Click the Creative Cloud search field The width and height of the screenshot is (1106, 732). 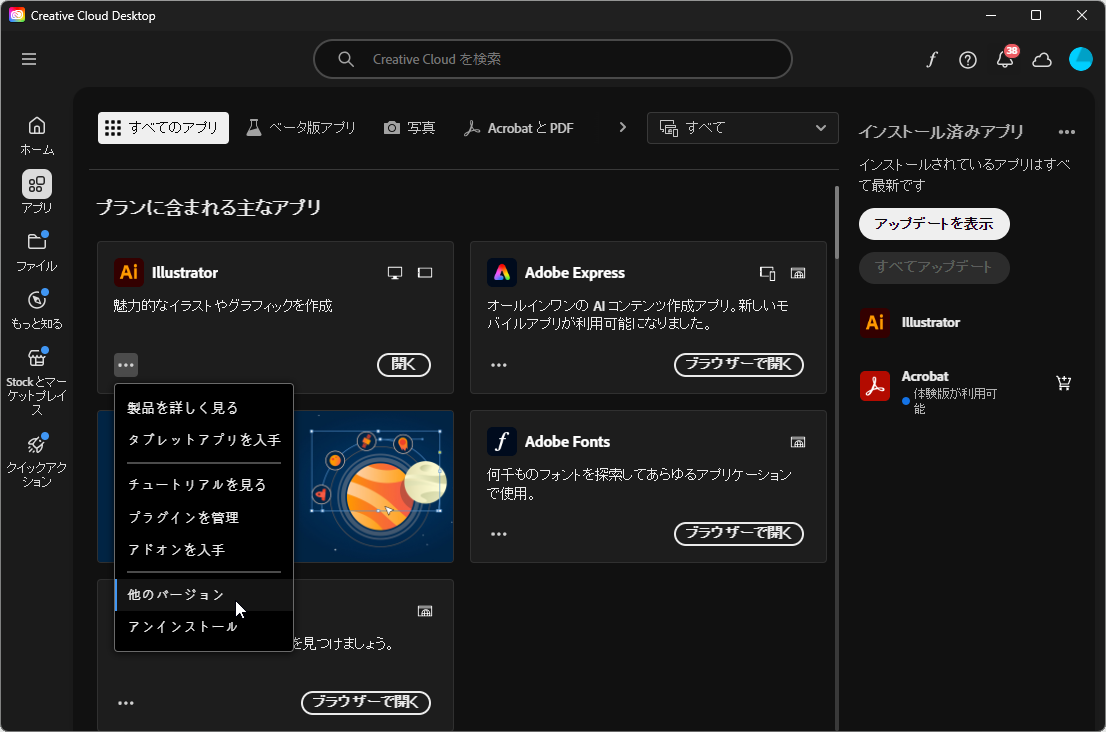[553, 59]
